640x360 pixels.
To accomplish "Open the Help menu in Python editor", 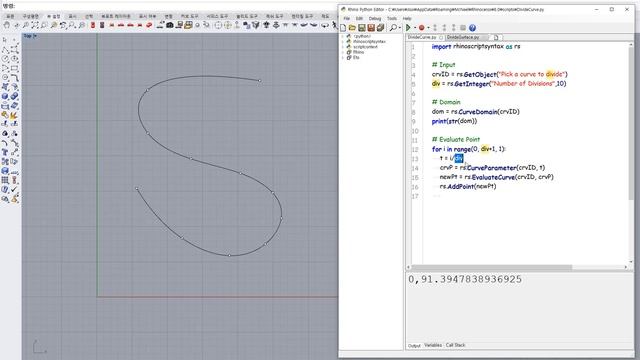I will [x=407, y=18].
